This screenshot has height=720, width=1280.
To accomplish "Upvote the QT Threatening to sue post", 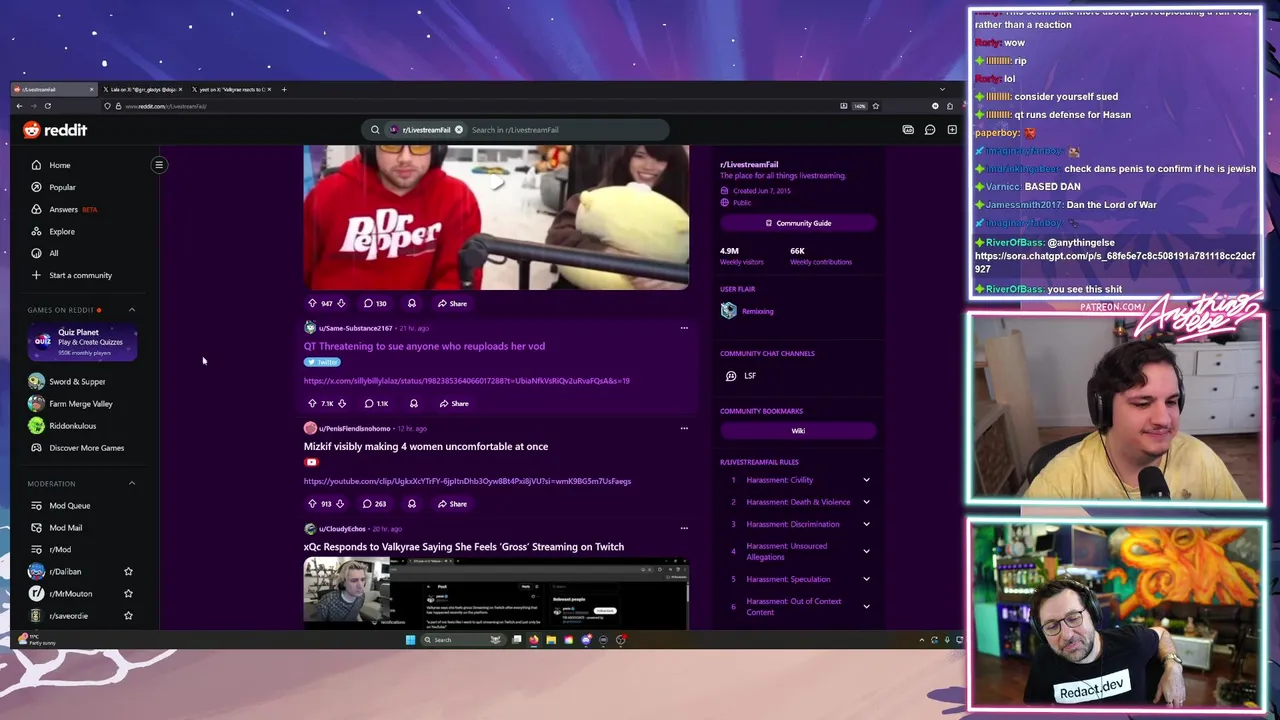I will (312, 403).
